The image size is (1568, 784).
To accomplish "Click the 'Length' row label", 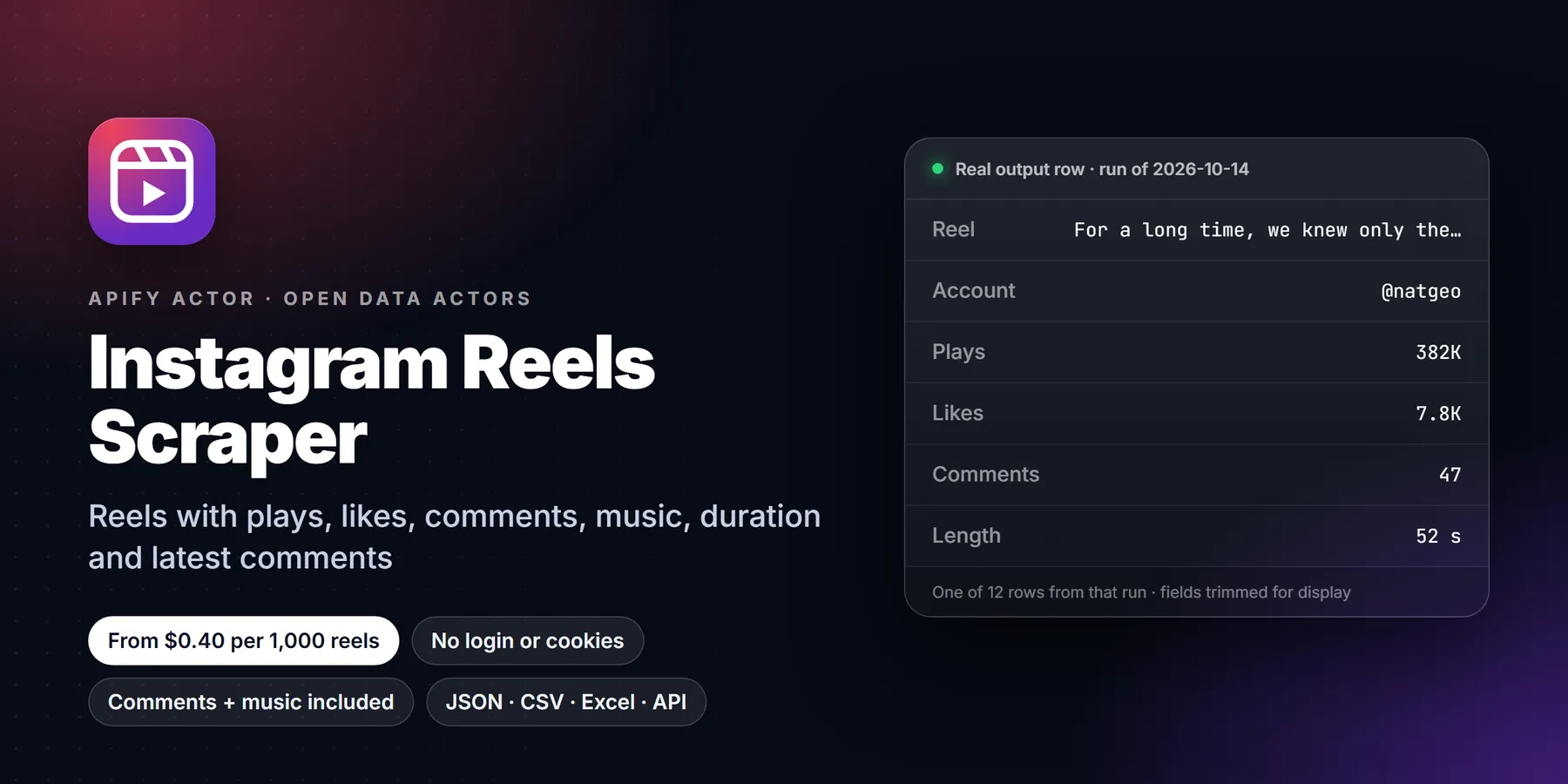I will [x=966, y=536].
